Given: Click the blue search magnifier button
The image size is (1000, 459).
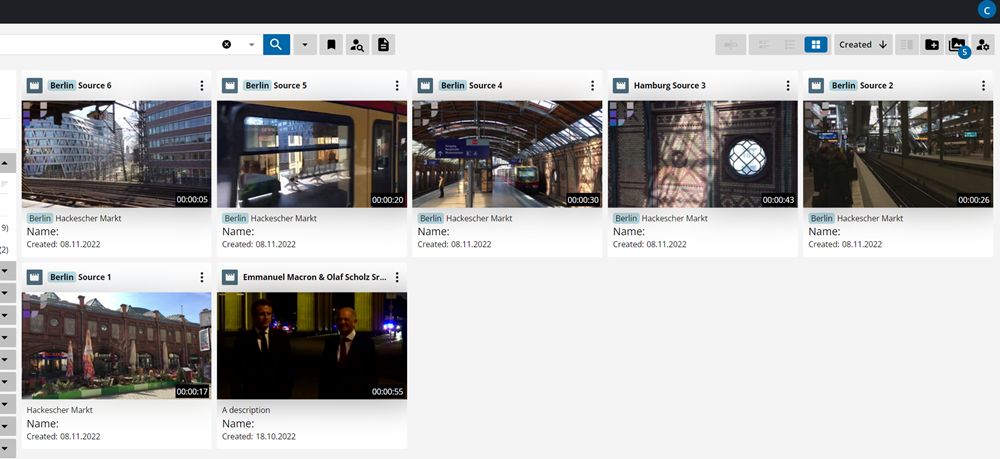Looking at the screenshot, I should [276, 45].
